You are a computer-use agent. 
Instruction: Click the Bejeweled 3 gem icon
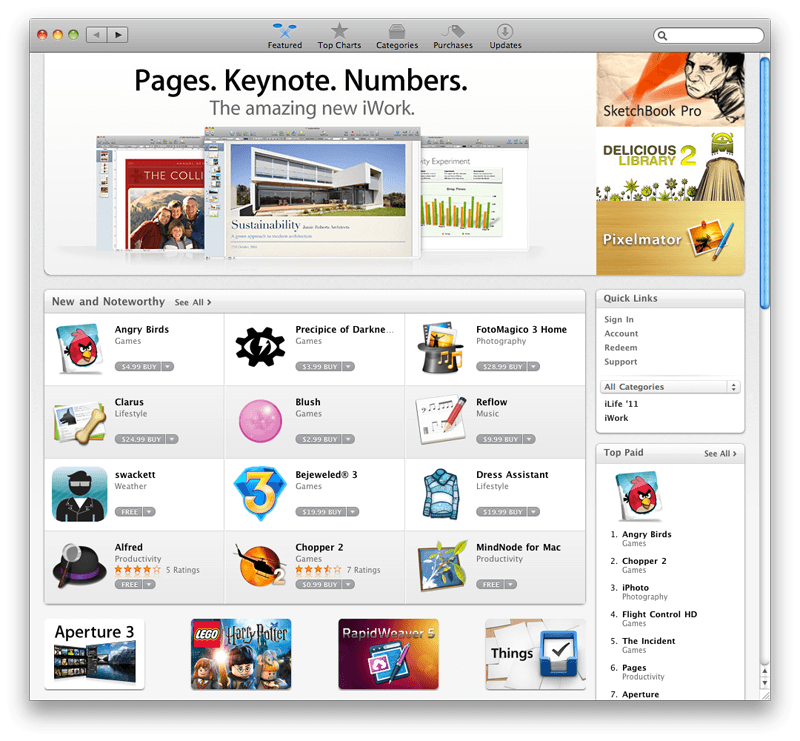[260, 493]
